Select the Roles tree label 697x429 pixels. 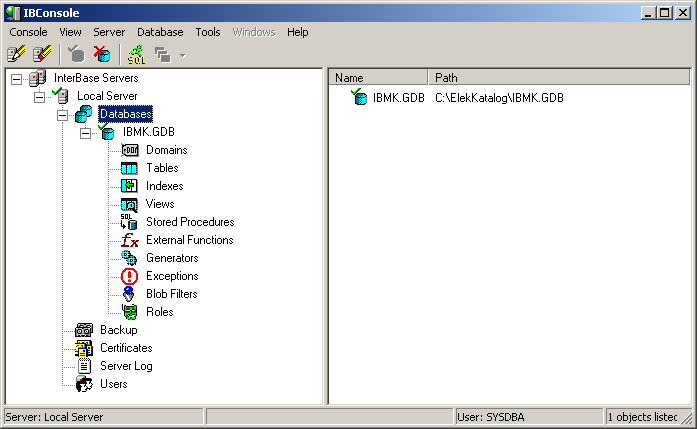160,312
